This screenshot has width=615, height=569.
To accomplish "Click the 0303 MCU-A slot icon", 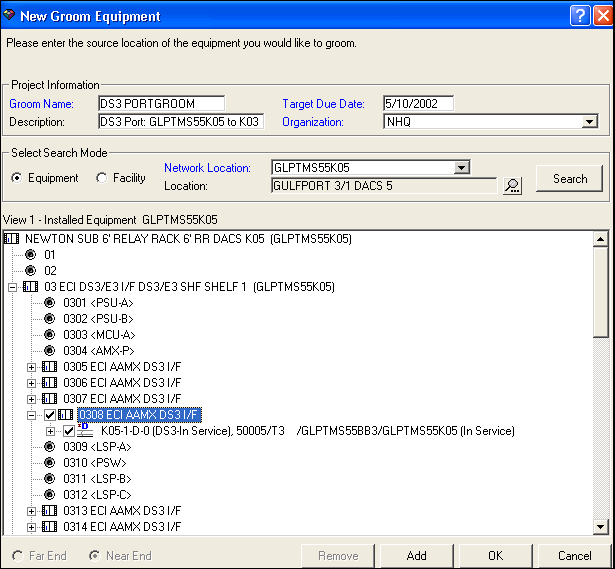I will point(49,334).
